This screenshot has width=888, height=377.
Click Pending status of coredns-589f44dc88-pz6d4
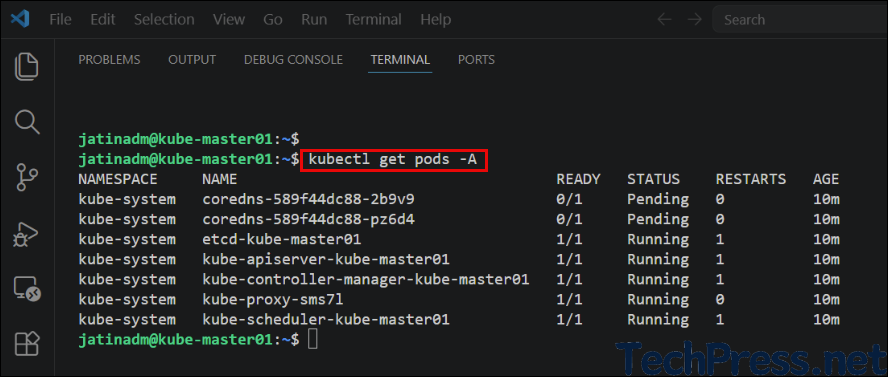tap(658, 220)
